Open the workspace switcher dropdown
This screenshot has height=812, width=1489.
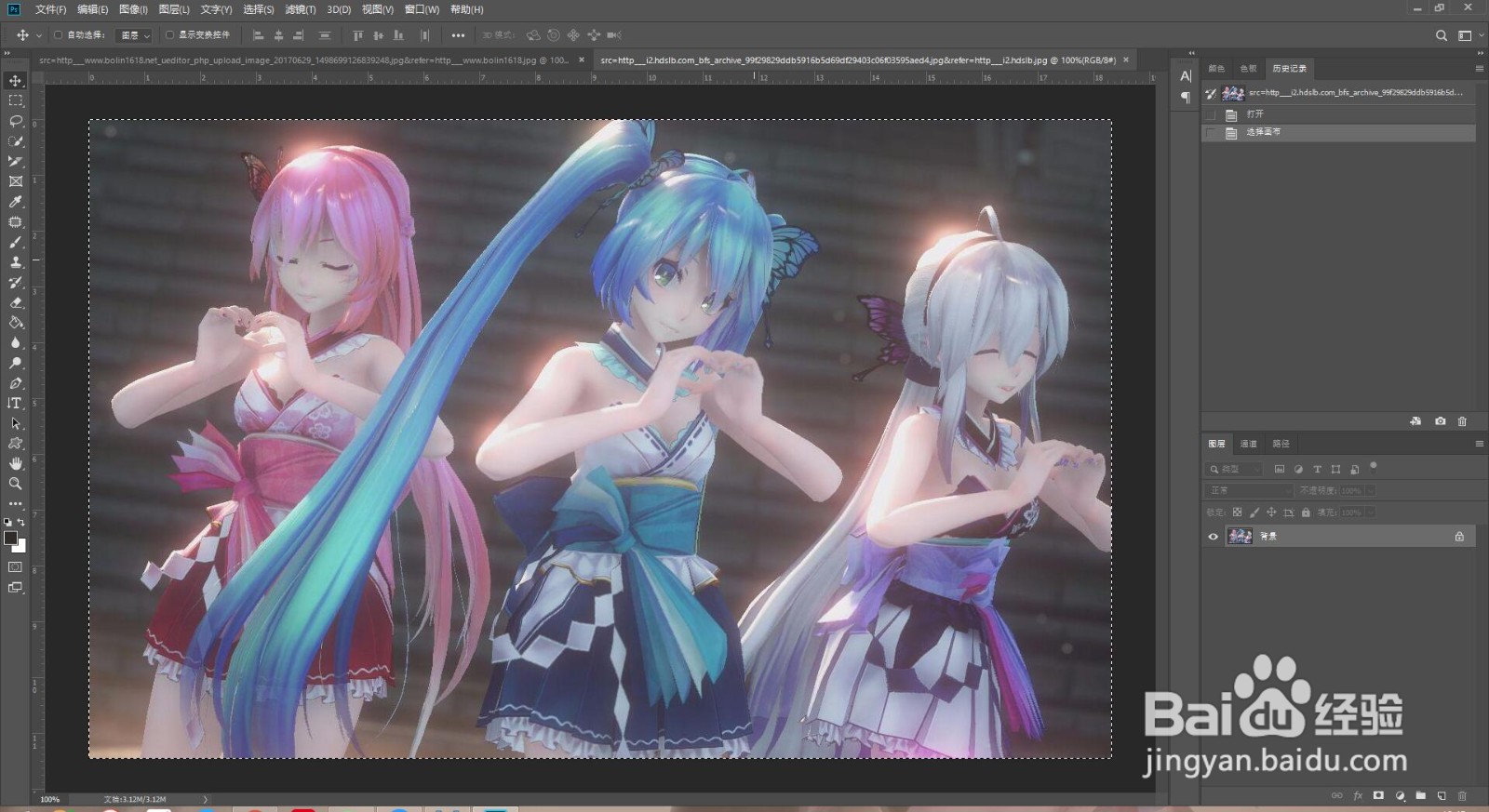(x=1469, y=35)
